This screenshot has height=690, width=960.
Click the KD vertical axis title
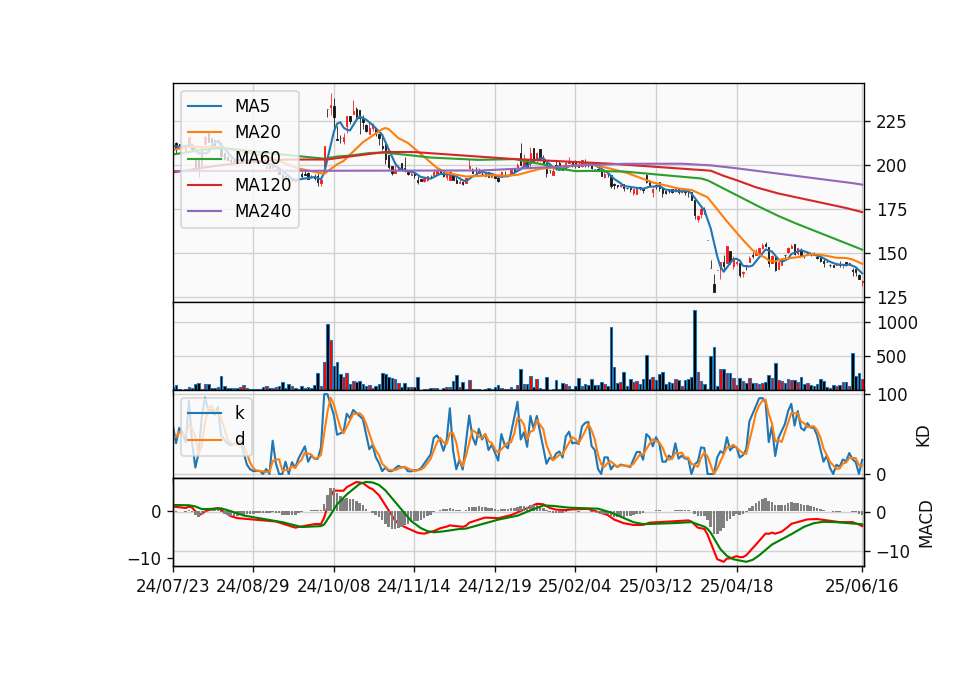(x=923, y=437)
